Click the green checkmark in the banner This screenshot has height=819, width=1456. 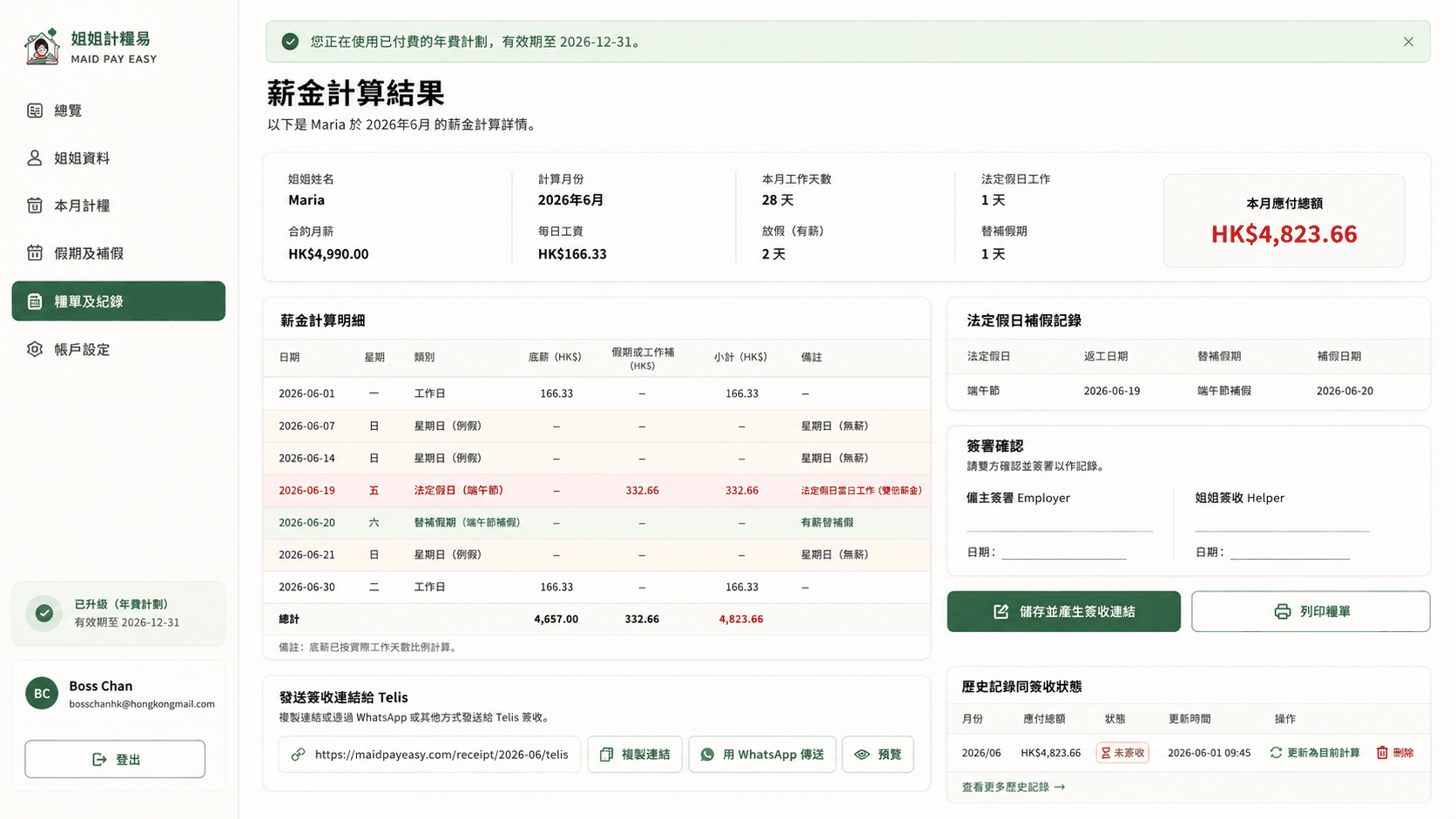[x=290, y=42]
